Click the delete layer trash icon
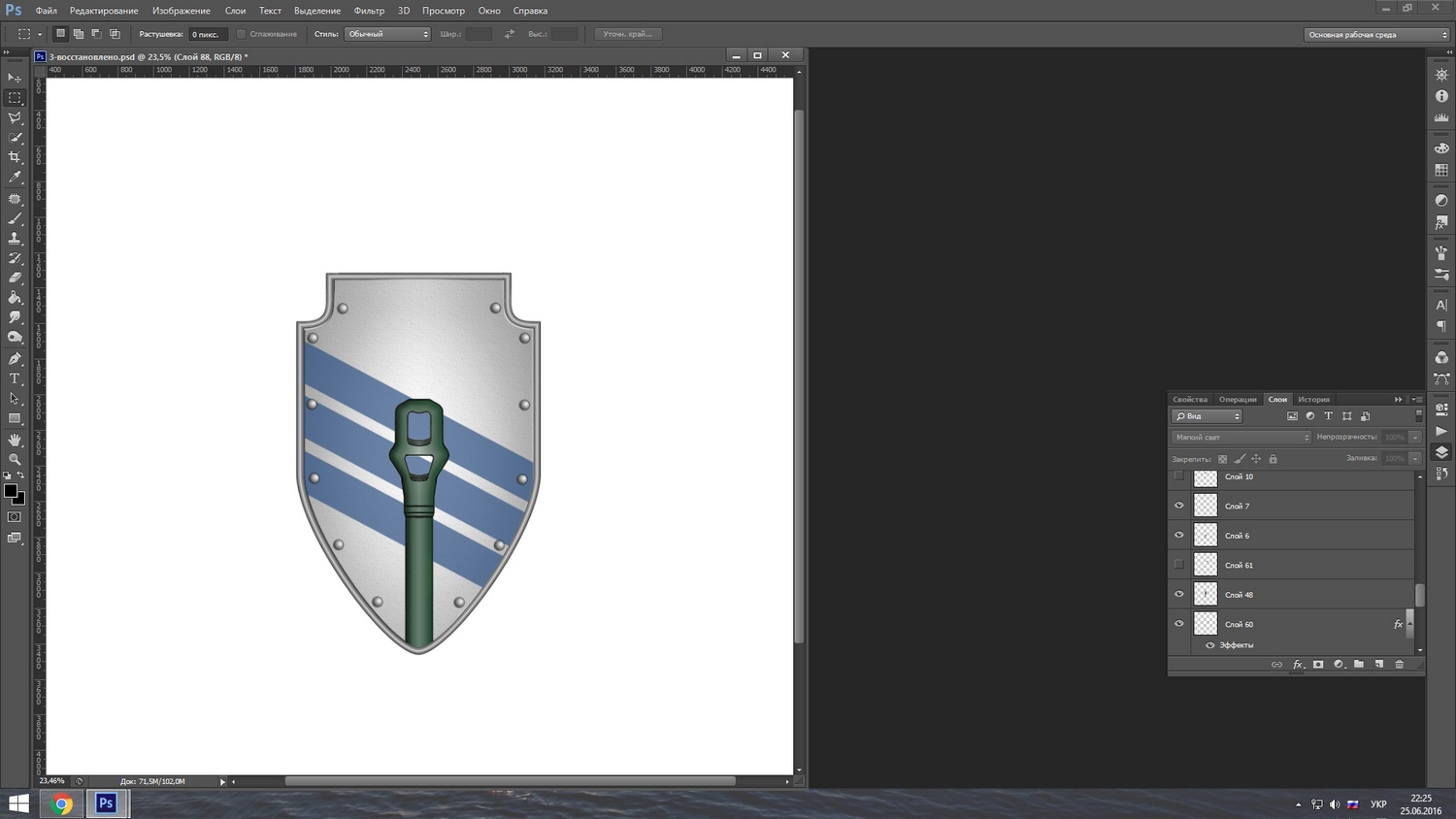Screen dimensions: 1456x819 [1399, 665]
